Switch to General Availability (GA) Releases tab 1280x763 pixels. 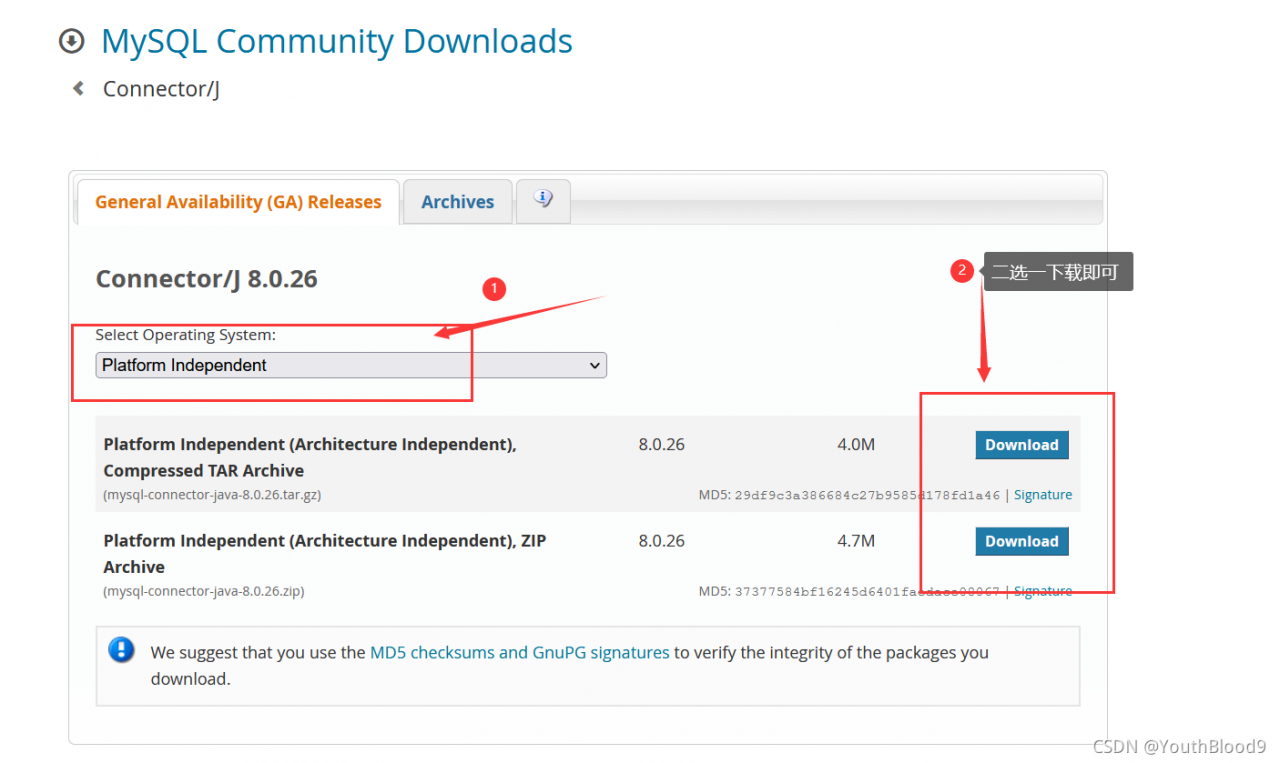(238, 202)
